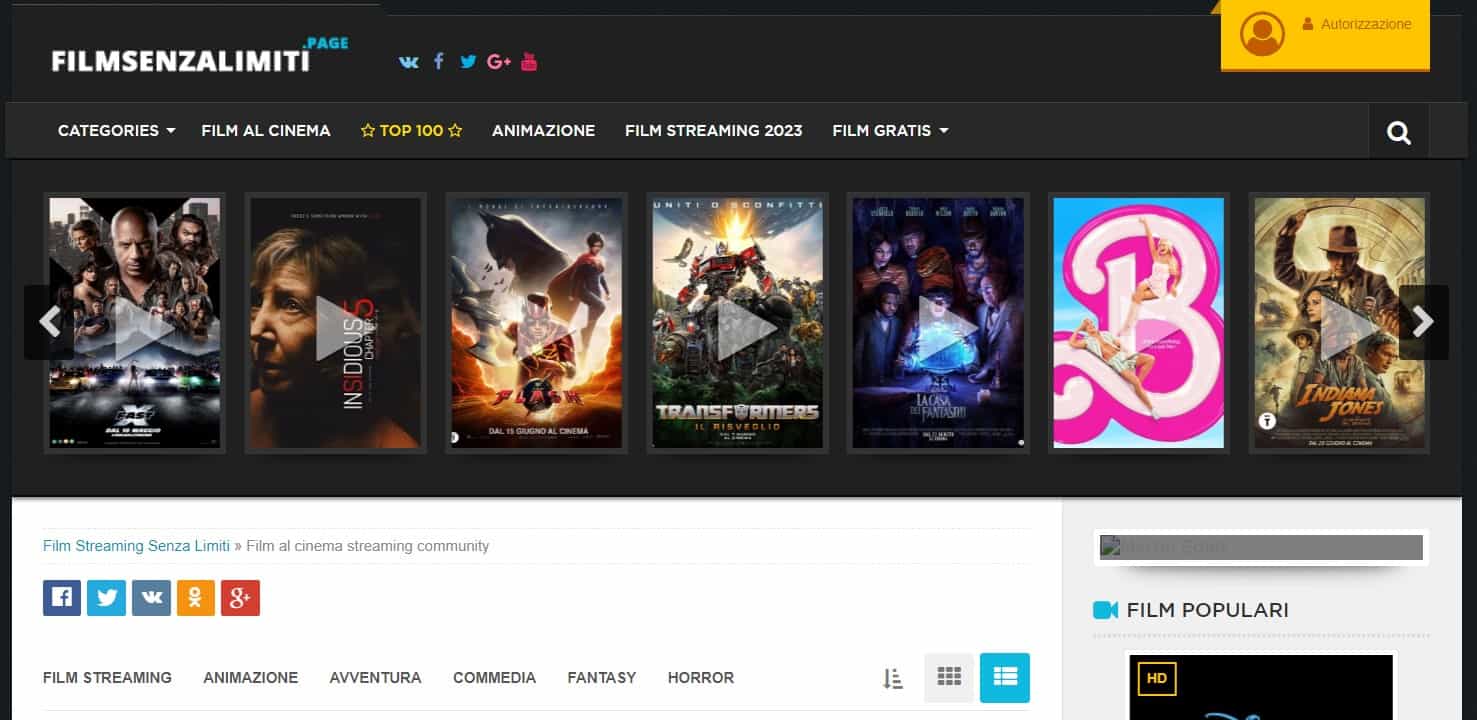Go to next carousel slide
This screenshot has height=720, width=1477.
[1424, 322]
